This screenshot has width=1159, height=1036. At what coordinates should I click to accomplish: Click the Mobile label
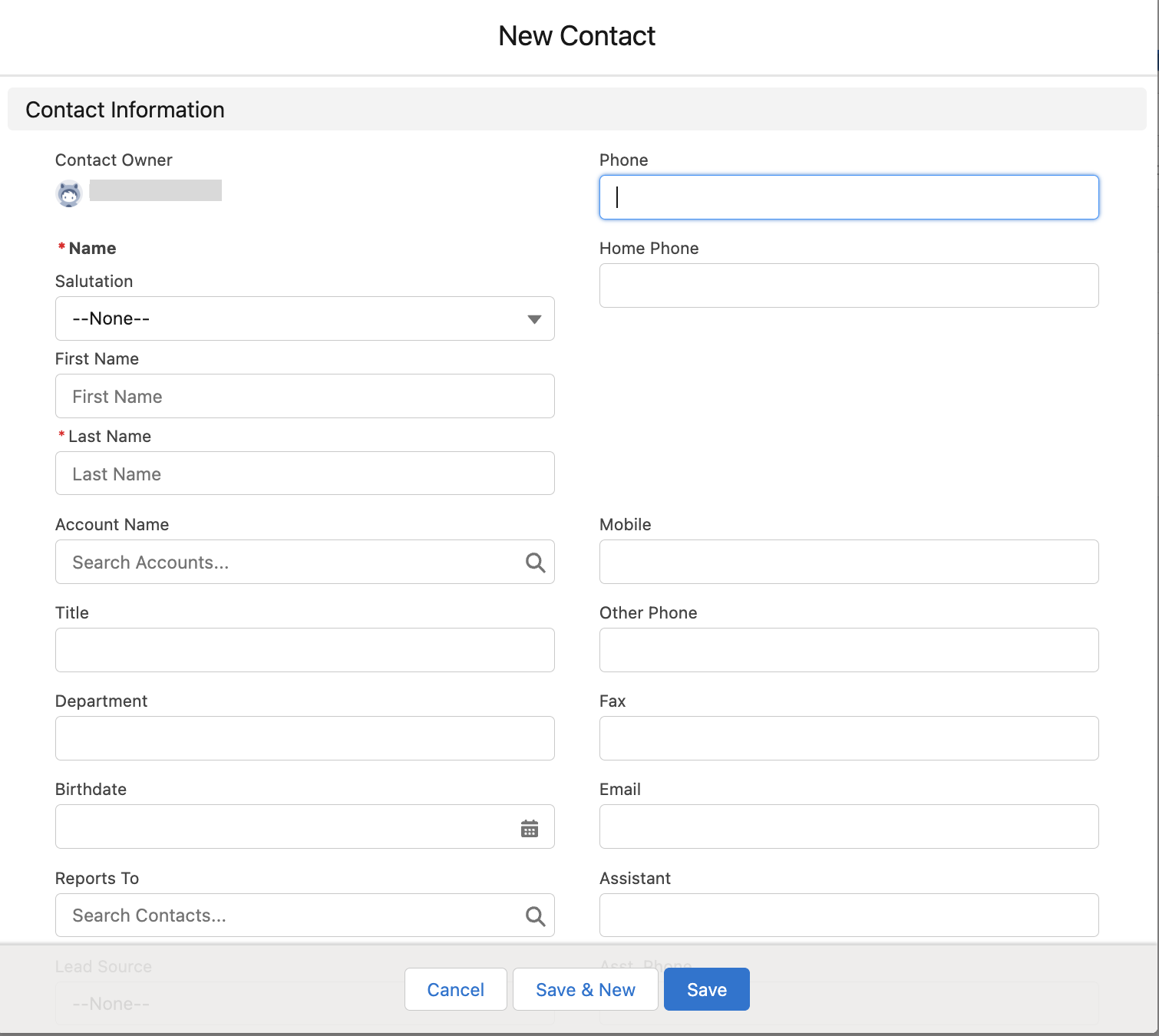(626, 525)
